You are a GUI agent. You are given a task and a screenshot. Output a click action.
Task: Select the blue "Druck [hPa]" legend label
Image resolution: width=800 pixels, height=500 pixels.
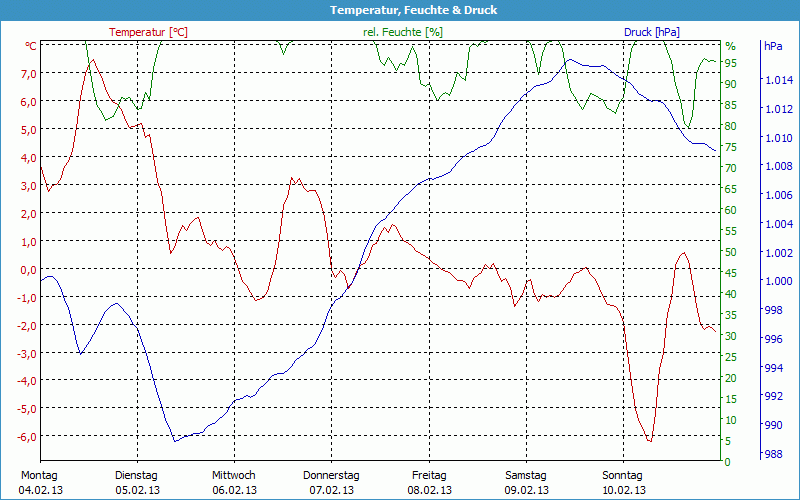click(652, 32)
